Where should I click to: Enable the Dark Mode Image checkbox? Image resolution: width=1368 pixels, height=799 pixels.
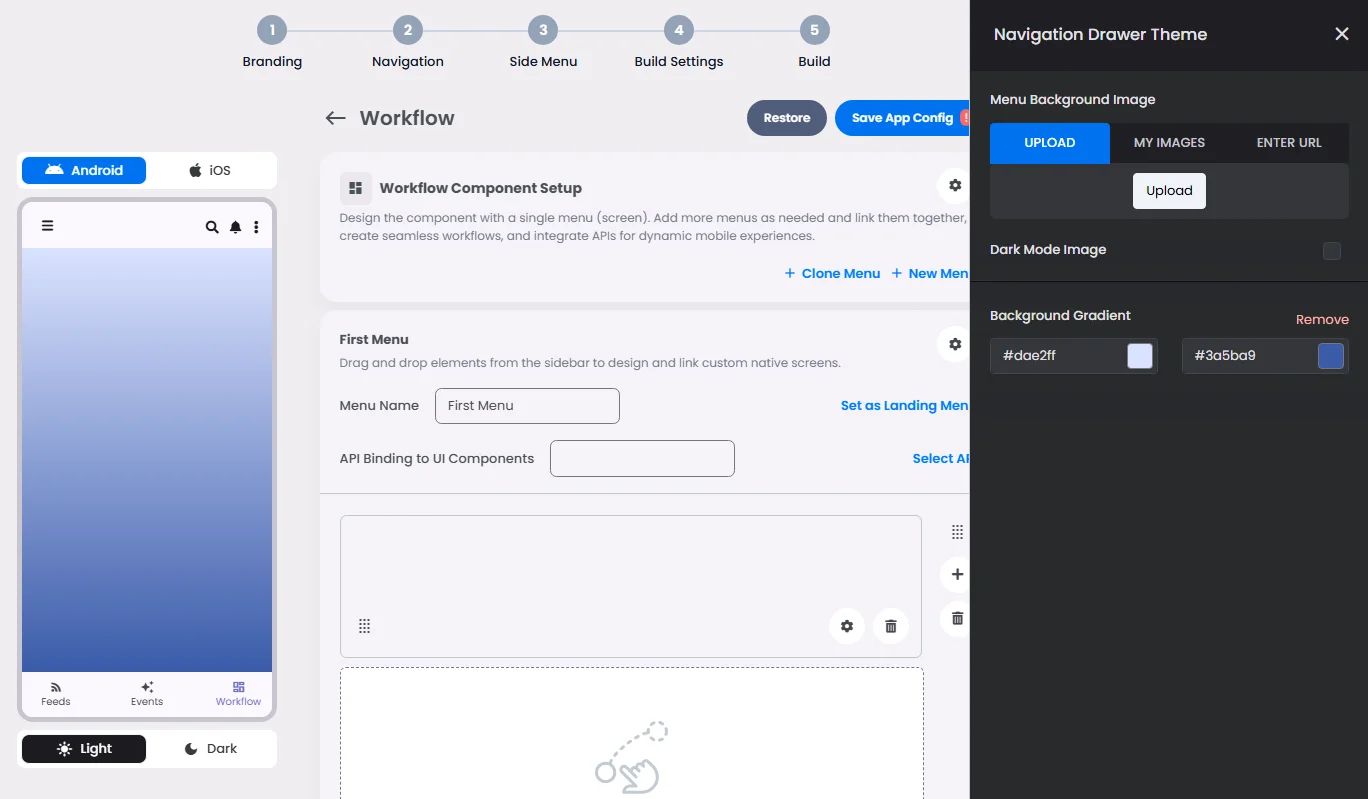pyautogui.click(x=1331, y=251)
